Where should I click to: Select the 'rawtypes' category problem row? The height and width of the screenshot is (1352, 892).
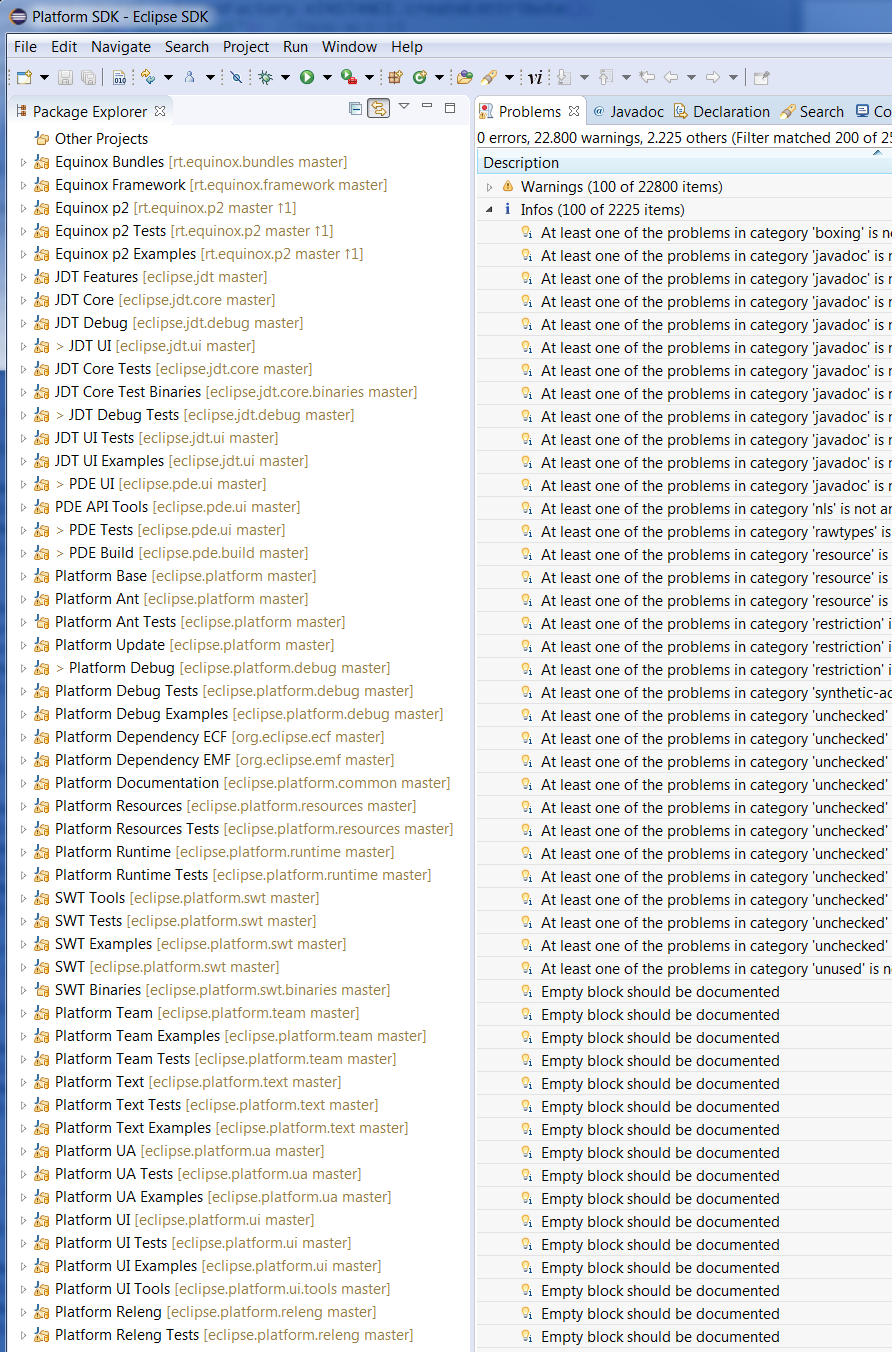[684, 532]
